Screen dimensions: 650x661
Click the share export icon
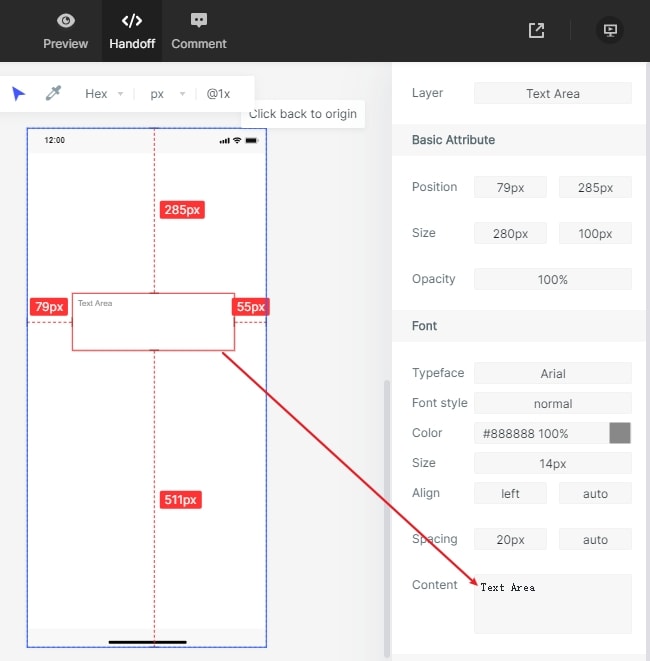click(x=536, y=30)
